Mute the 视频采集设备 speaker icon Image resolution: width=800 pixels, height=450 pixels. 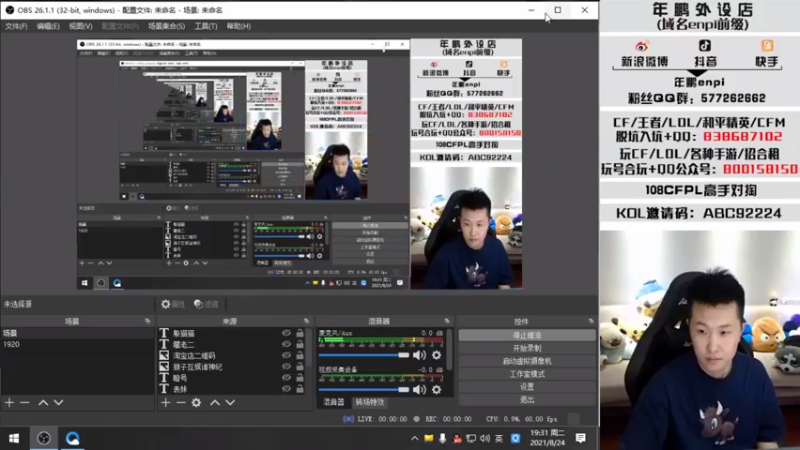(419, 390)
